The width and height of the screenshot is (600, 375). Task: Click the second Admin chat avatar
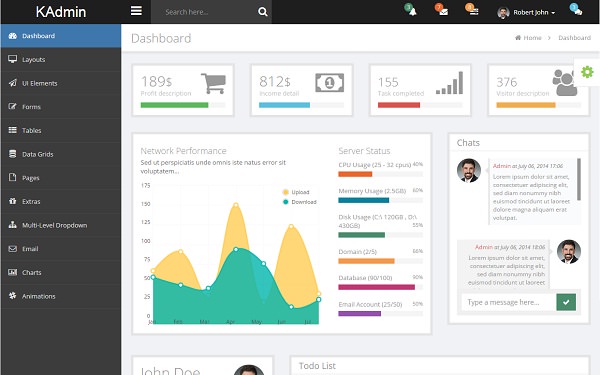(x=569, y=251)
